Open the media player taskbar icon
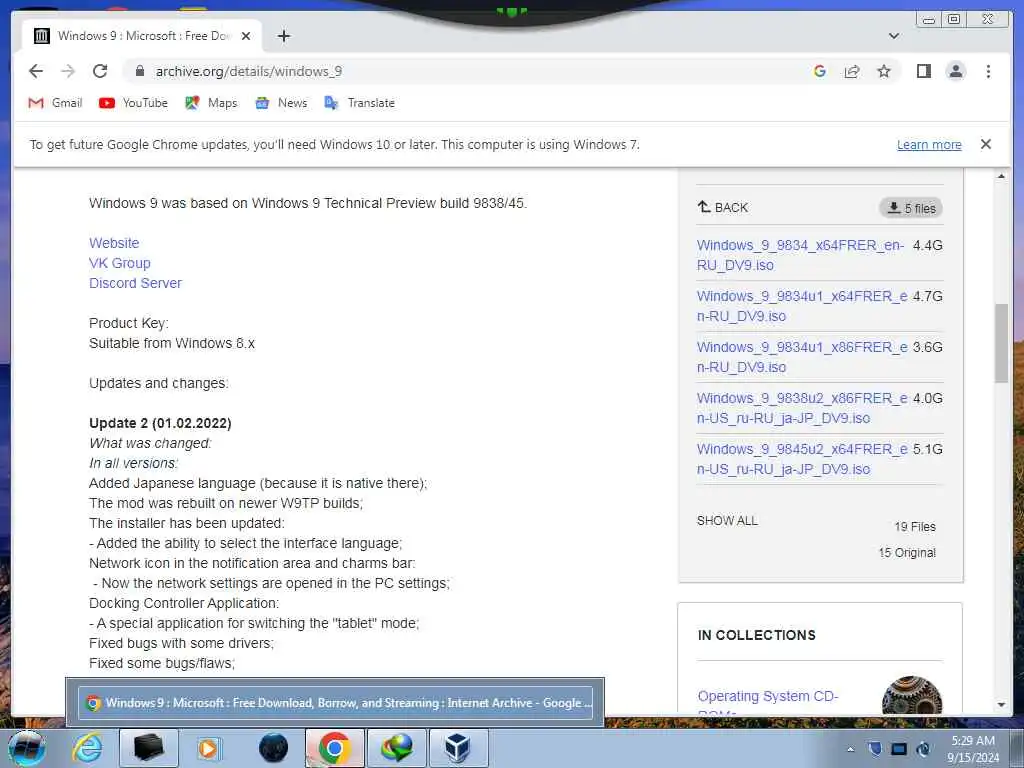This screenshot has height=768, width=1024. coord(209,748)
